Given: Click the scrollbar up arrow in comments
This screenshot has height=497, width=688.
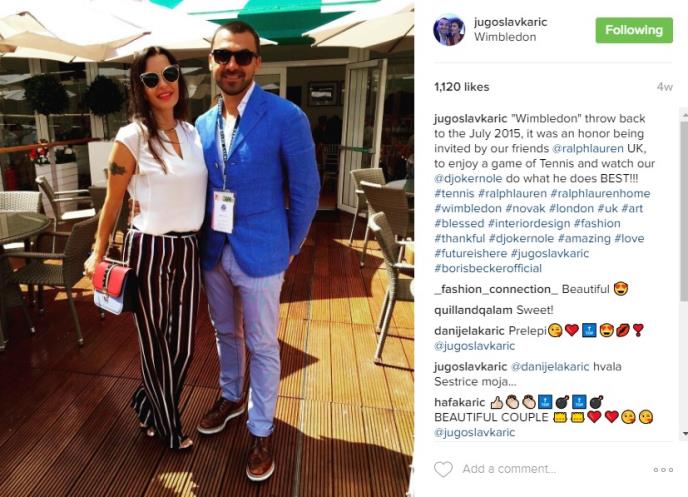Looking at the screenshot, I should 684,114.
